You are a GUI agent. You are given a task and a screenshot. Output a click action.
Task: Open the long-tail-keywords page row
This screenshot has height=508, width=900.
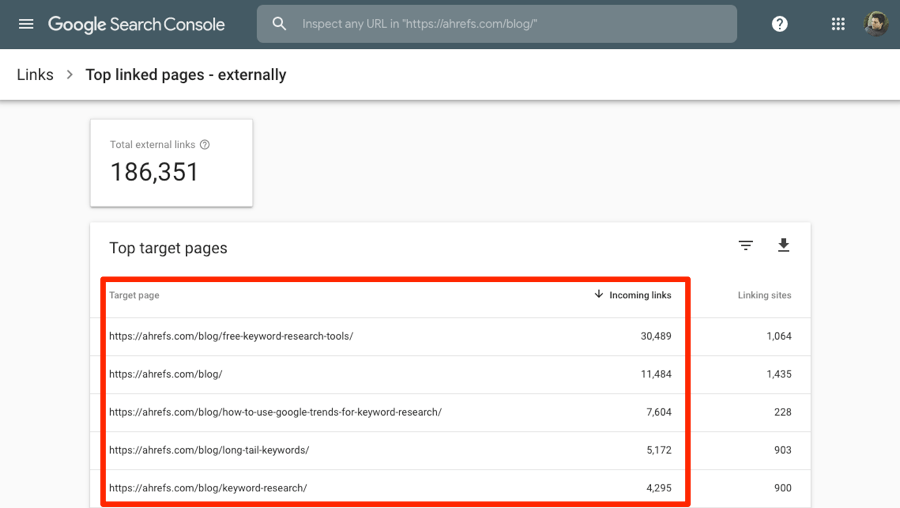pyautogui.click(x=209, y=450)
